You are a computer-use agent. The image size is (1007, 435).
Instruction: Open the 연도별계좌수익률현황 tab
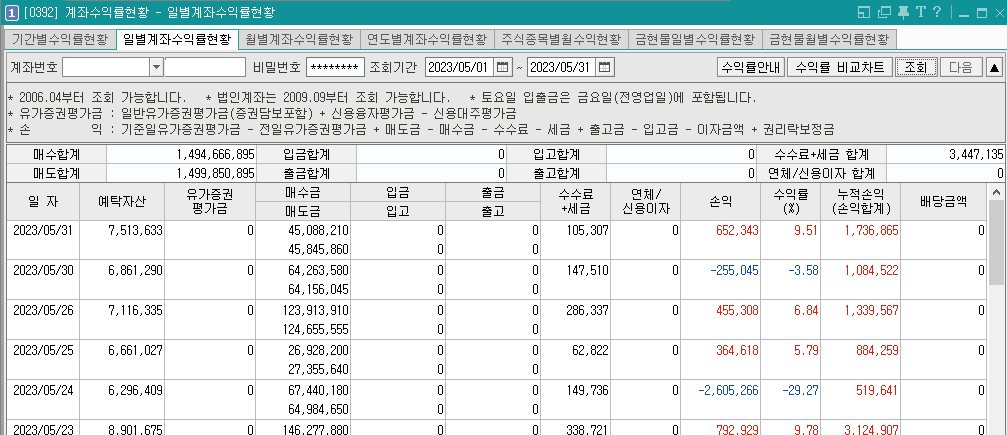coord(427,40)
